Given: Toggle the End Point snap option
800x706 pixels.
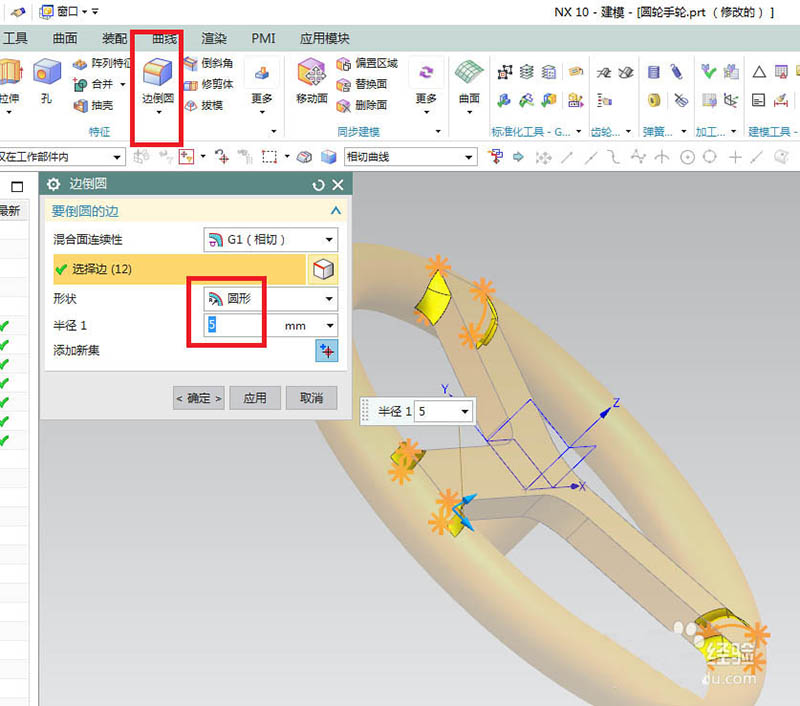Looking at the screenshot, I should click(x=566, y=157).
